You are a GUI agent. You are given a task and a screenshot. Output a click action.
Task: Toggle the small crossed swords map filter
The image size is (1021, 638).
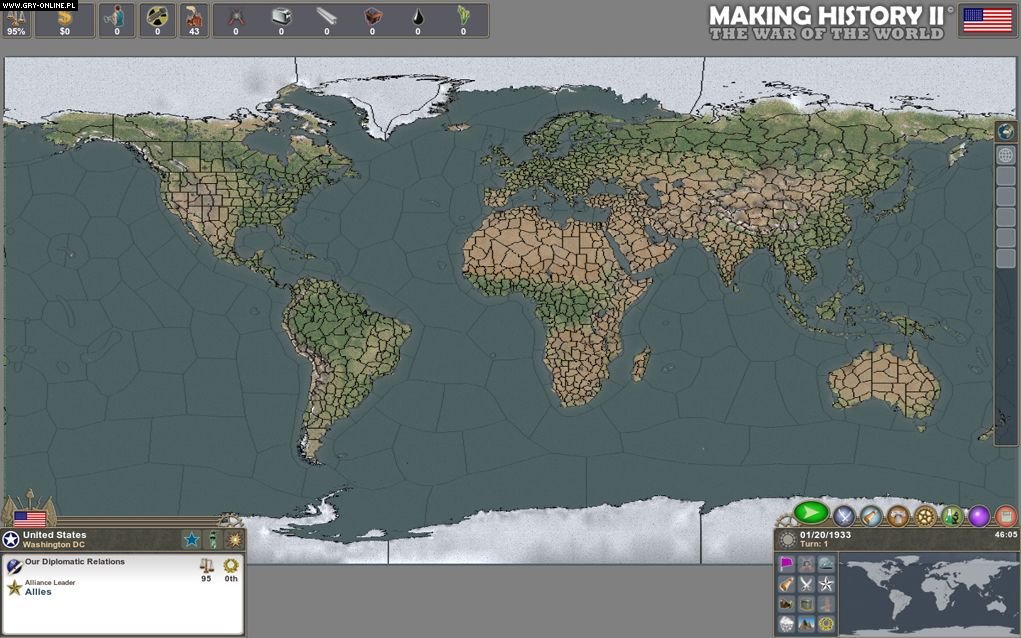coord(807,584)
